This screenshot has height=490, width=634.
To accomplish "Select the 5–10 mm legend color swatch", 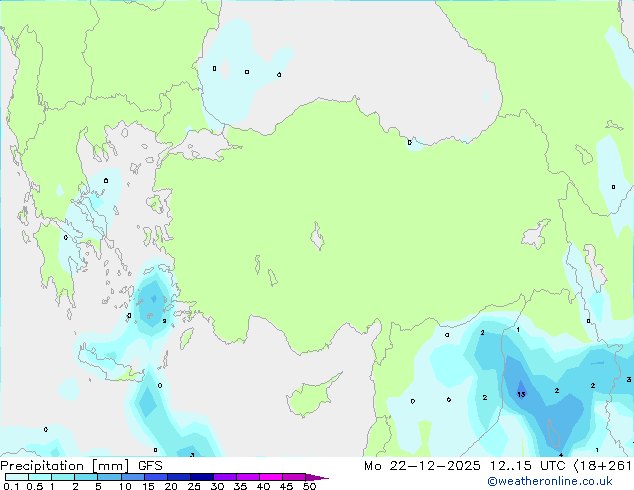I will pyautogui.click(x=109, y=477).
